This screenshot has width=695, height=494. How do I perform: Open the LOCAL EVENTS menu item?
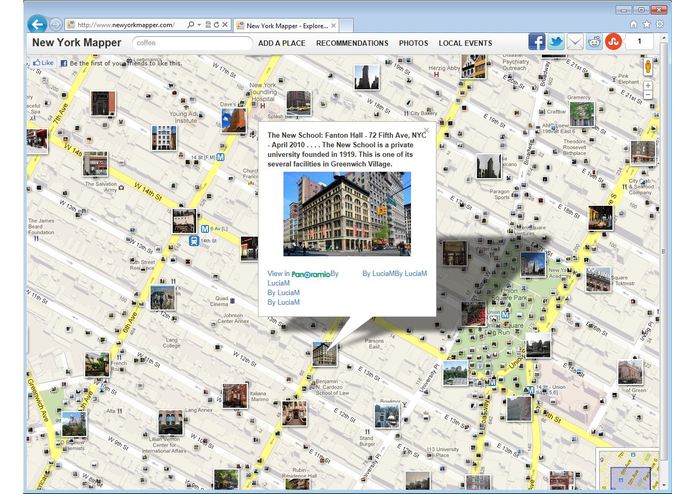pos(465,43)
